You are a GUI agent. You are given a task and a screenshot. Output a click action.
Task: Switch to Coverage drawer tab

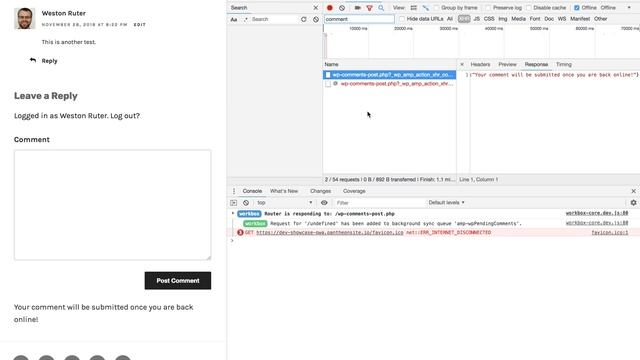(354, 191)
